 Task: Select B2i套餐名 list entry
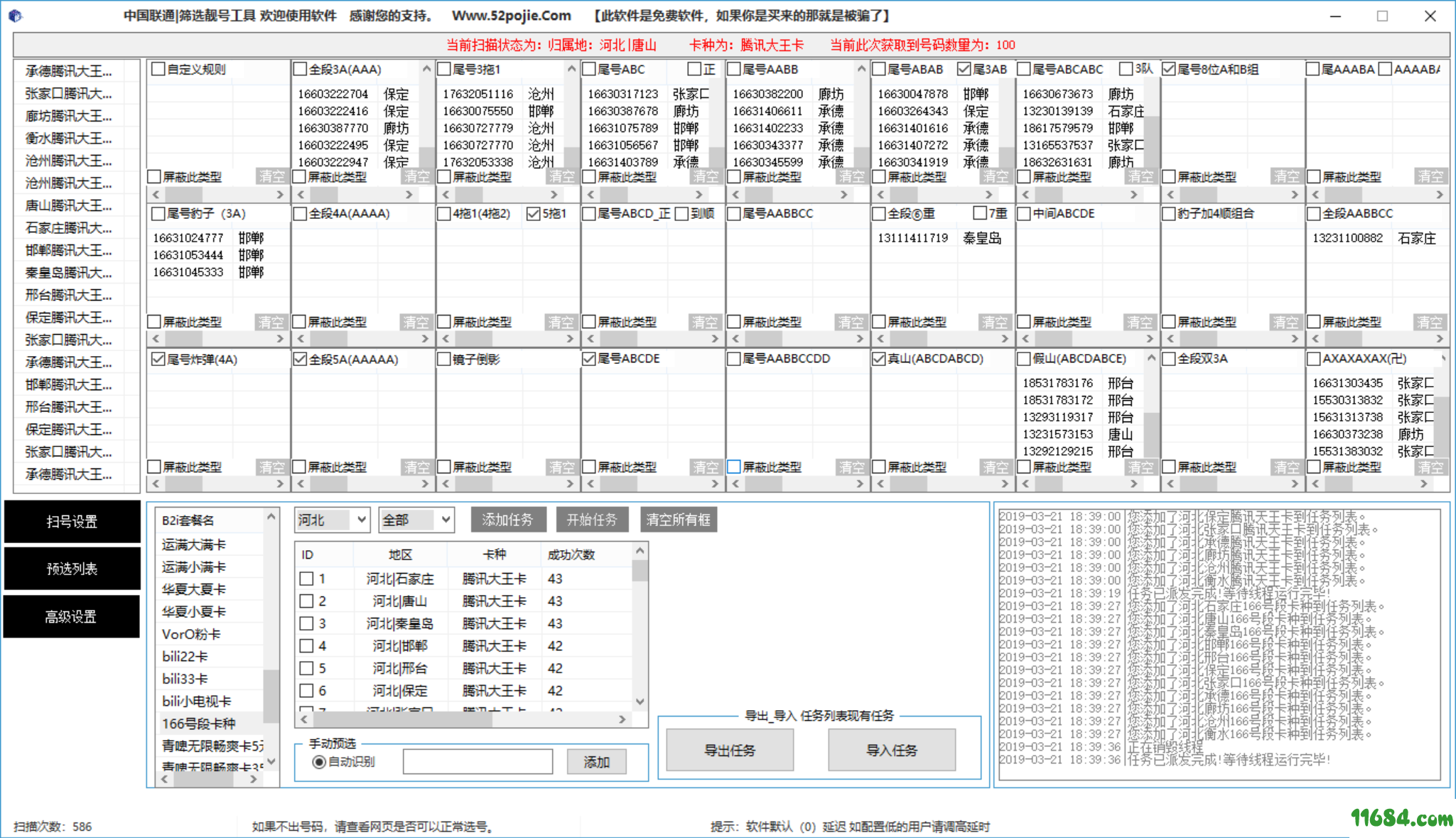tap(210, 520)
